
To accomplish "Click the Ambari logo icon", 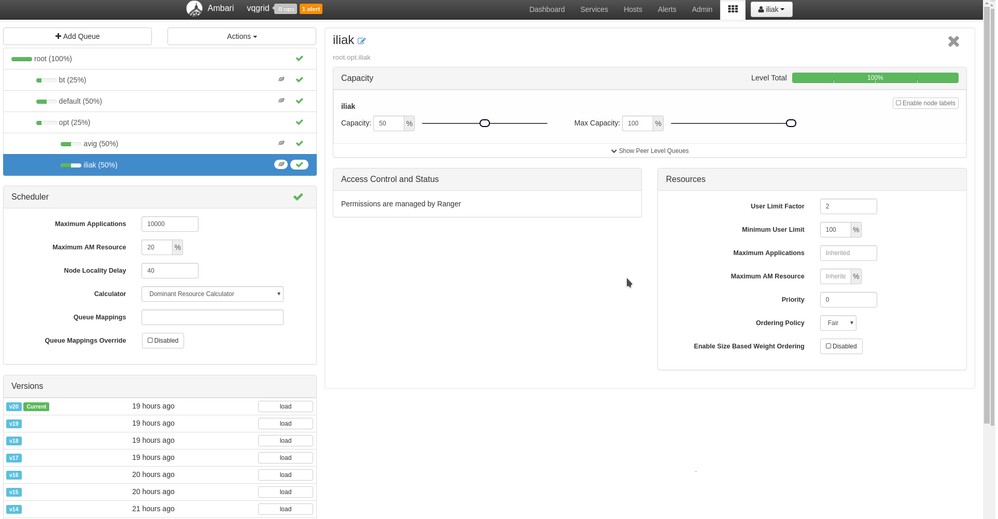I will [x=194, y=9].
